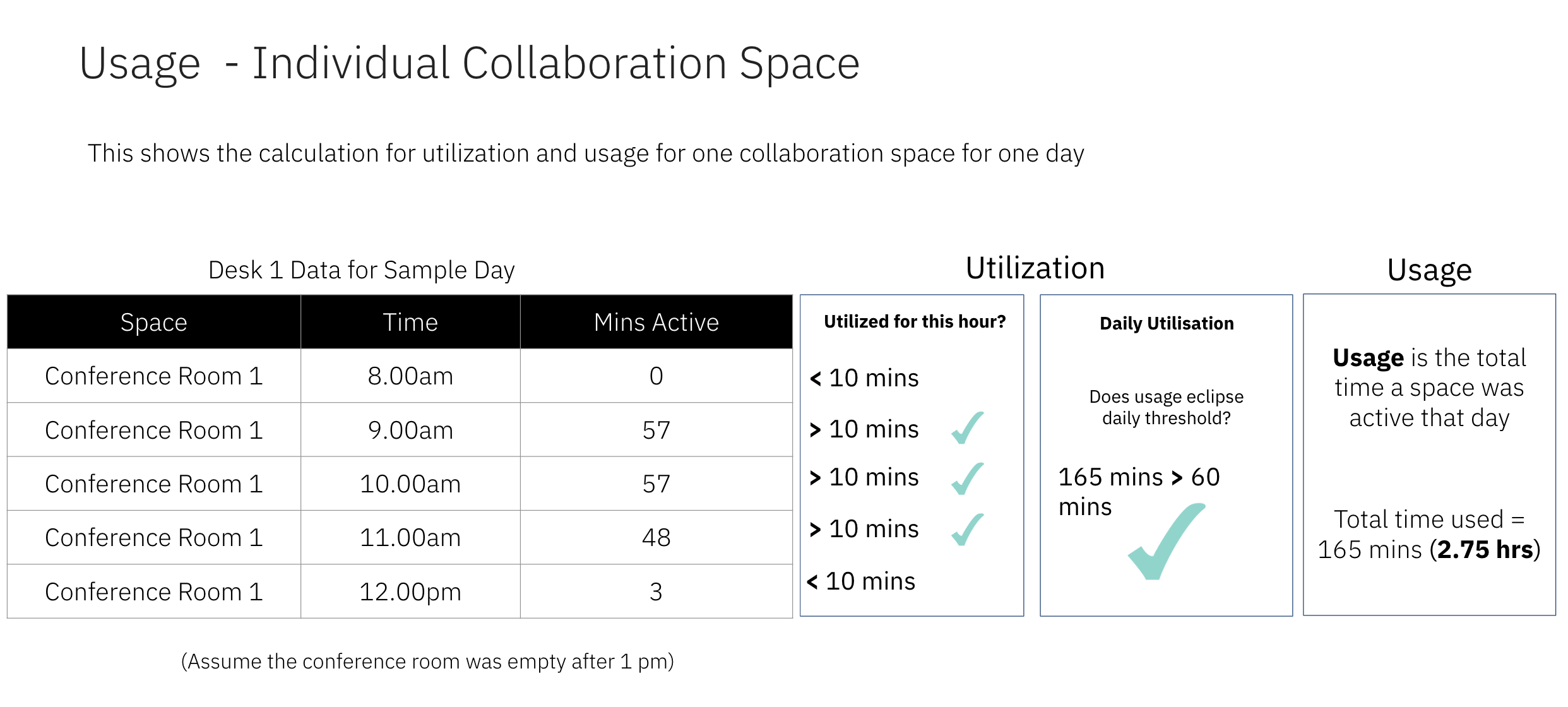Image resolution: width=1568 pixels, height=707 pixels.
Task: Click the 8.00am time cell
Action: [410, 376]
